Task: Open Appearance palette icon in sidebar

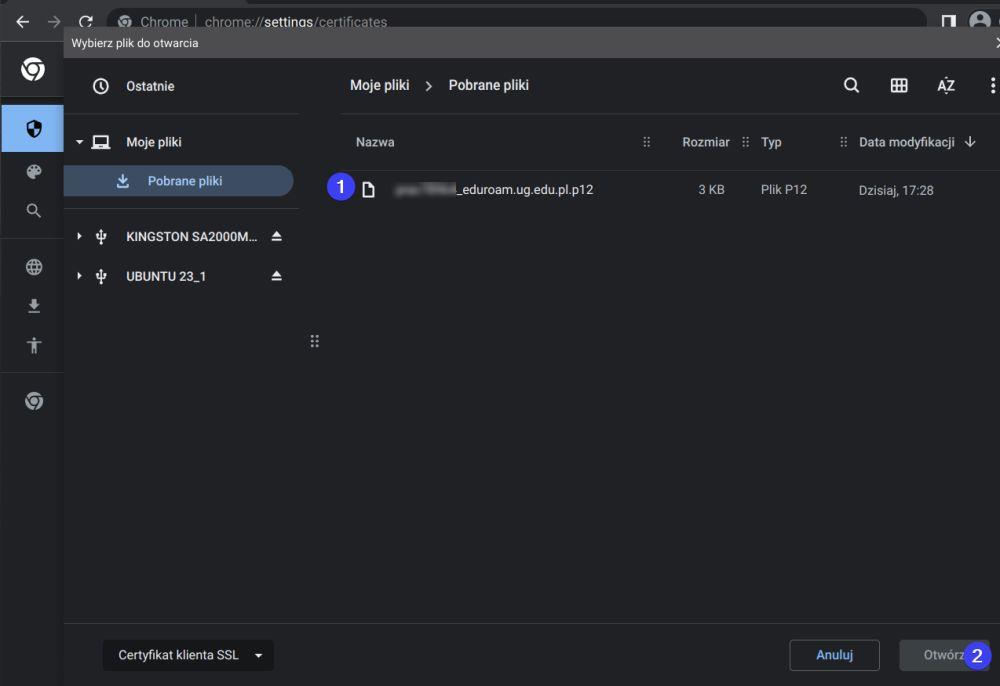Action: point(33,172)
